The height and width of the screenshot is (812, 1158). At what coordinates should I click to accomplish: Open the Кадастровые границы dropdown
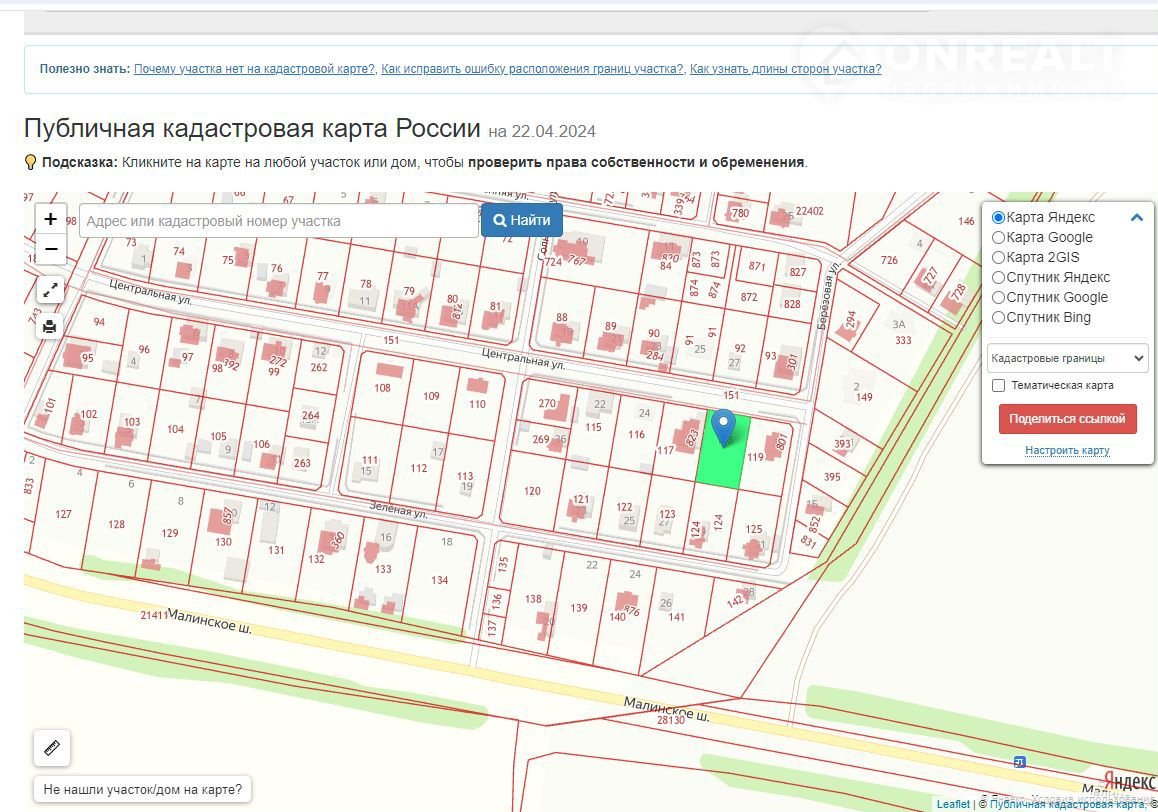[x=1066, y=358]
